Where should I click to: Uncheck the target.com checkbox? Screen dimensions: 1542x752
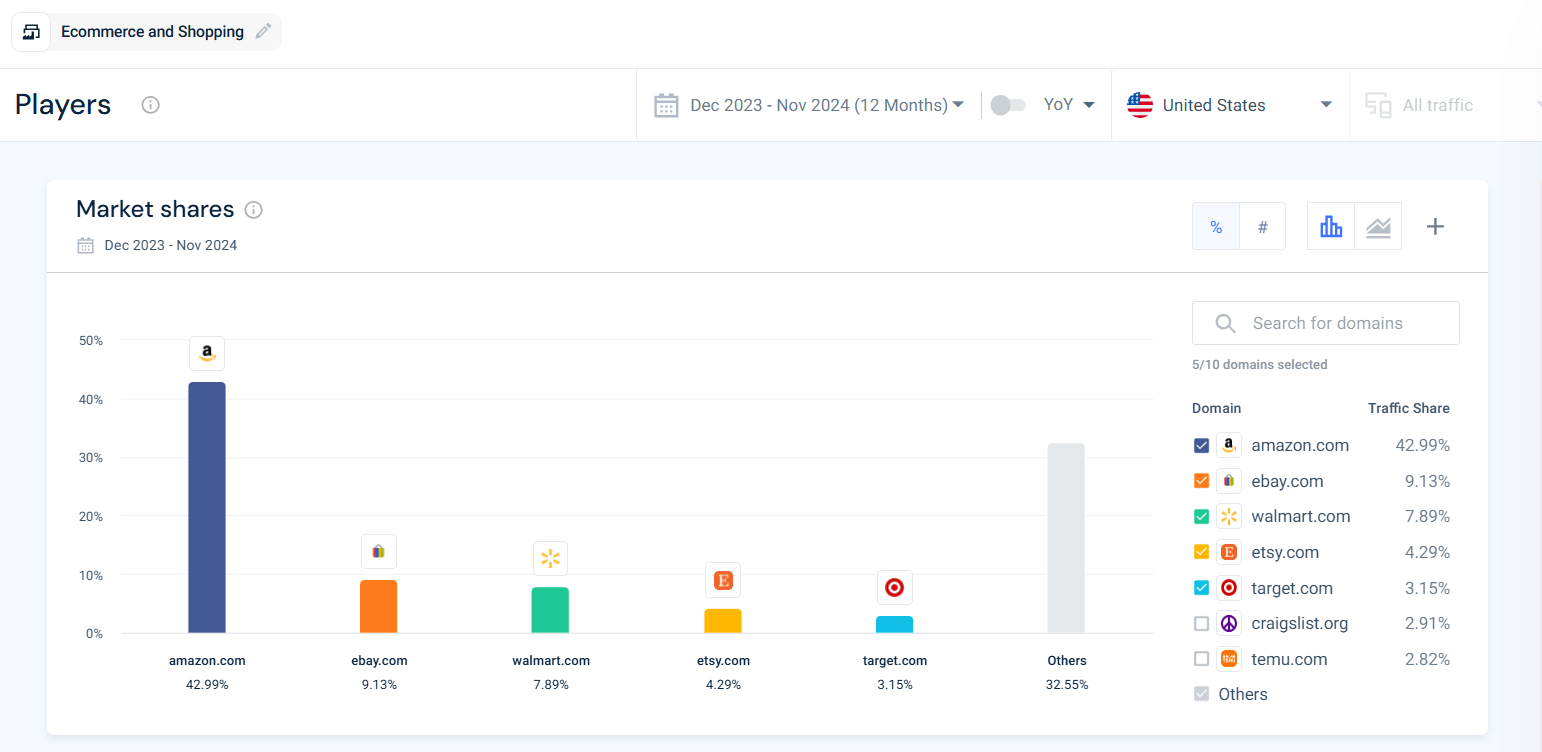tap(1202, 588)
